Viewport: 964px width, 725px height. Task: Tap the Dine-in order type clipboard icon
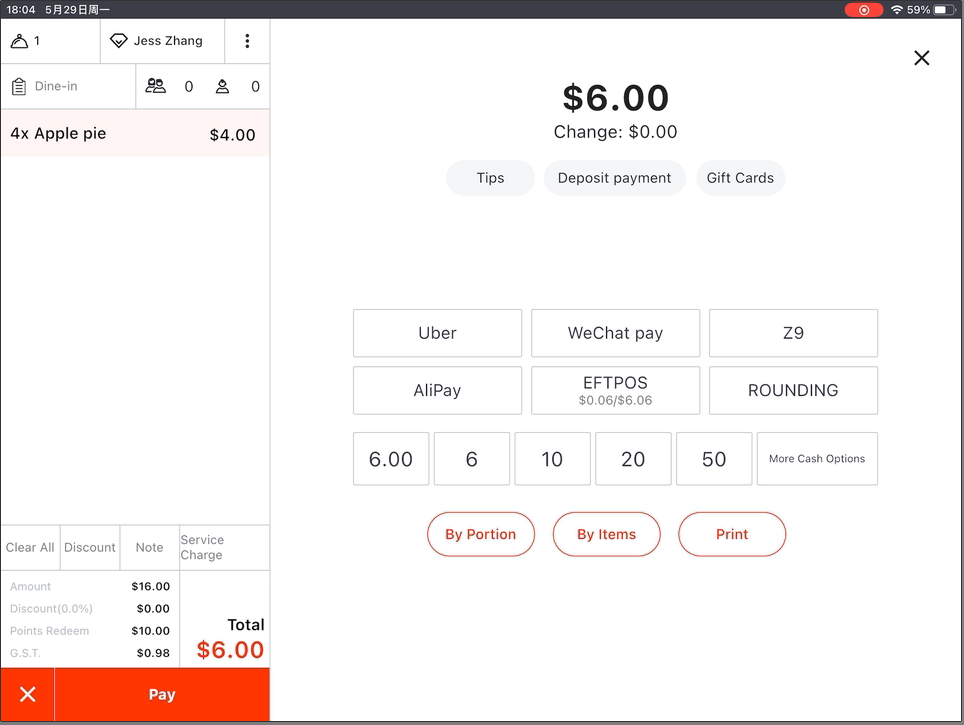(x=19, y=87)
